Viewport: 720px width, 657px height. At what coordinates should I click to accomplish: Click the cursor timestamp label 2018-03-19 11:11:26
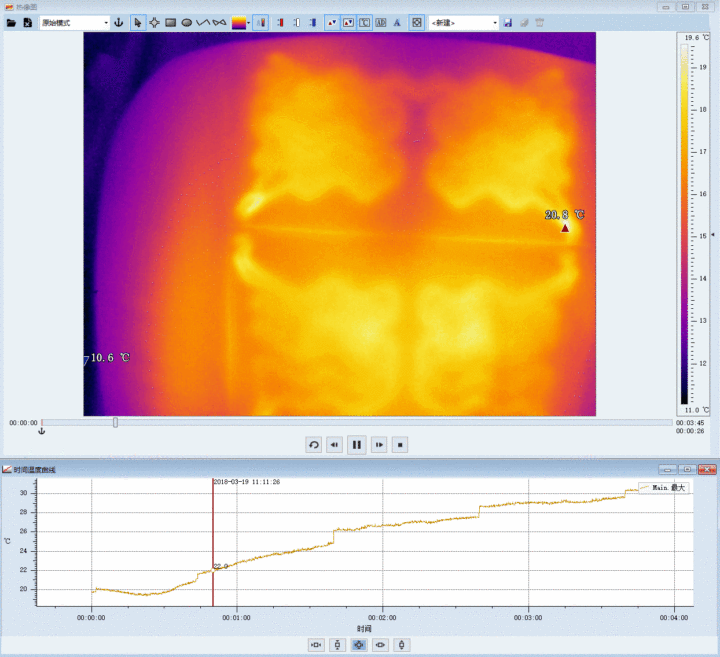pyautogui.click(x=247, y=482)
